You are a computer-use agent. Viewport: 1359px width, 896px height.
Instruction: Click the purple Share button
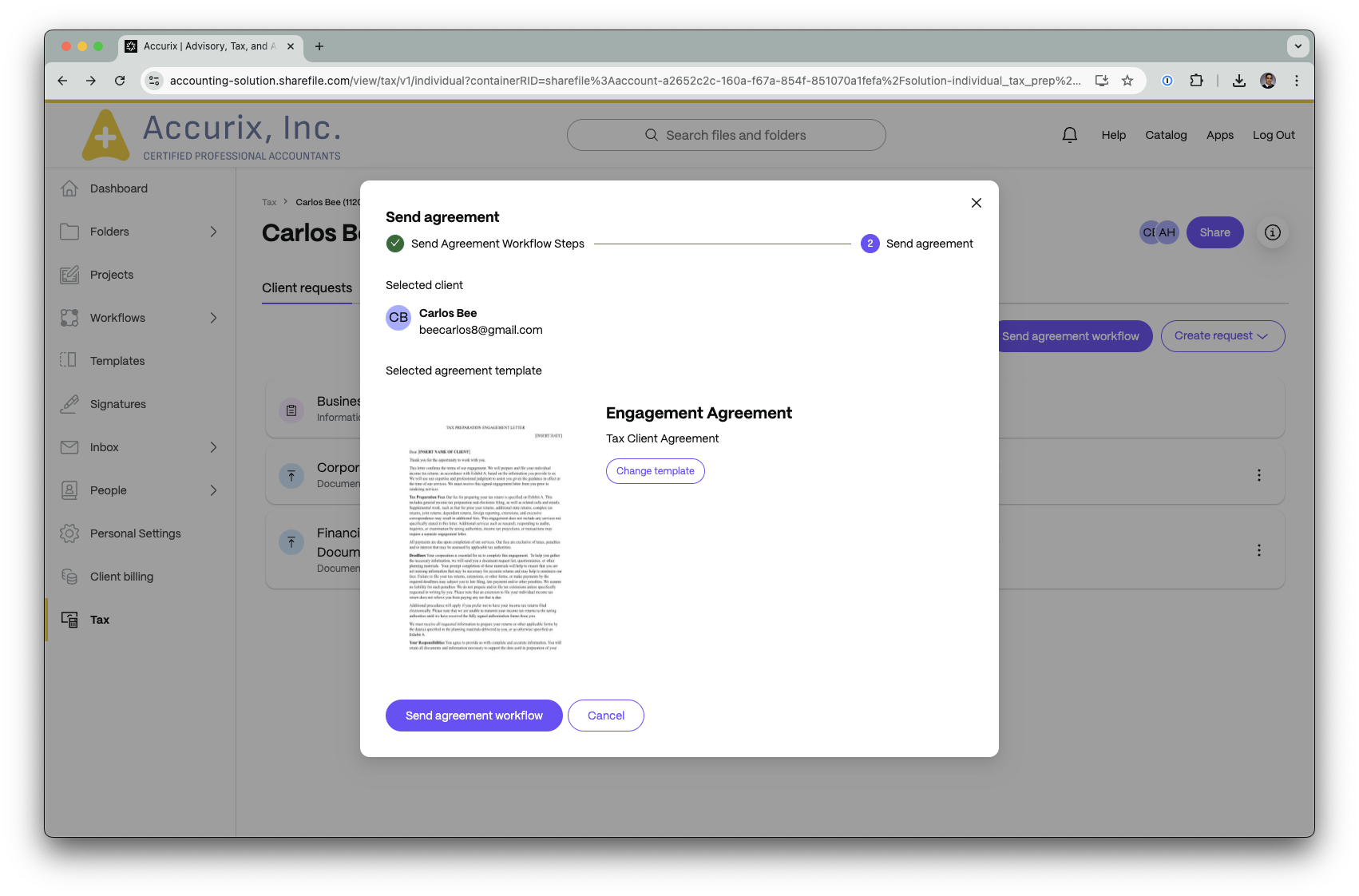[1214, 232]
